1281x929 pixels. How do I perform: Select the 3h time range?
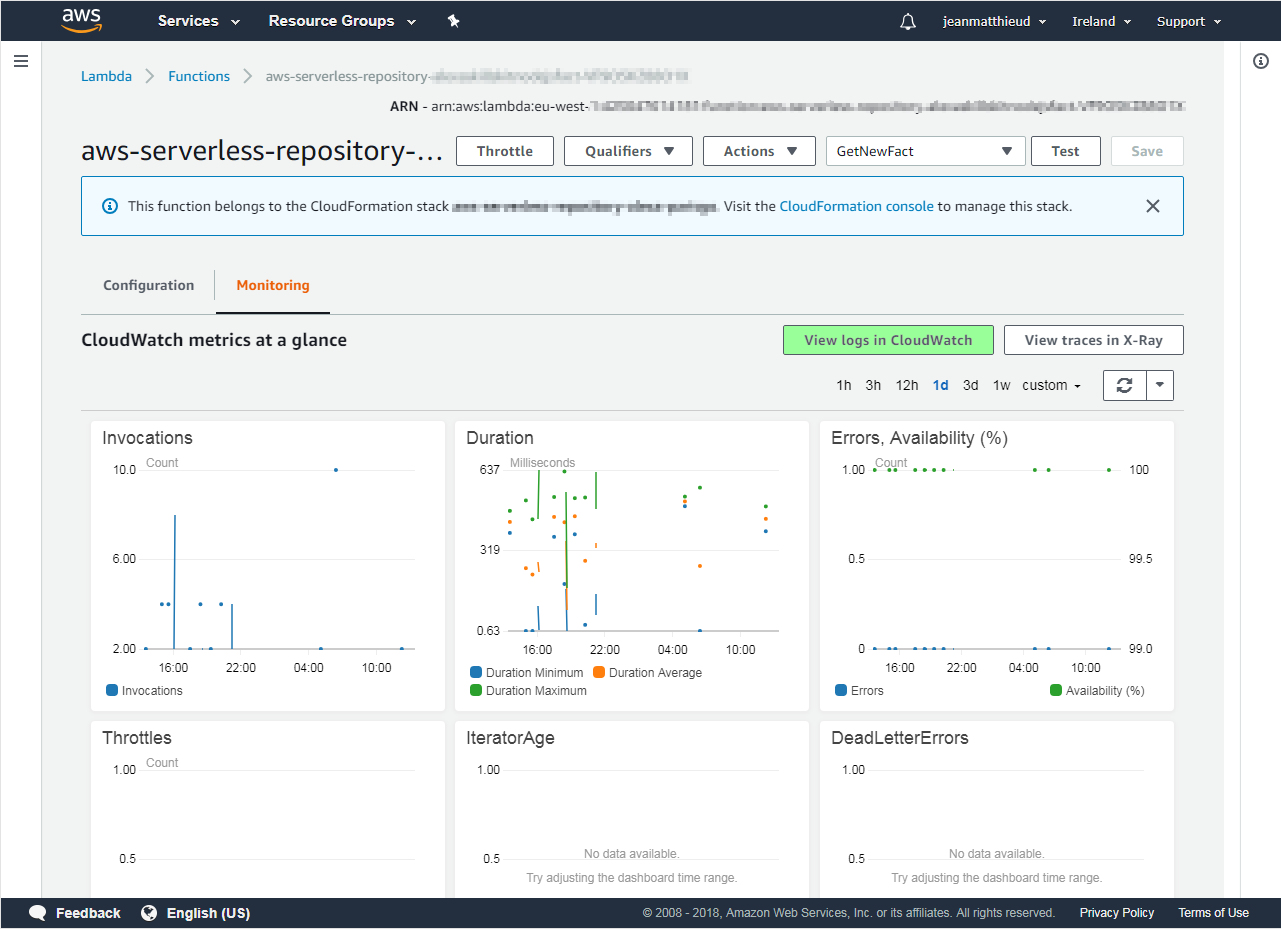(873, 385)
